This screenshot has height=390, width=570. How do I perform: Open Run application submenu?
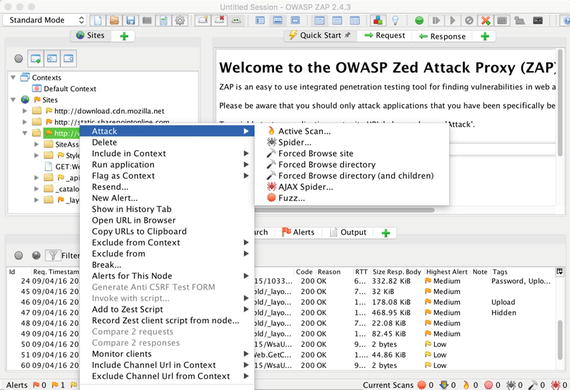click(x=167, y=165)
